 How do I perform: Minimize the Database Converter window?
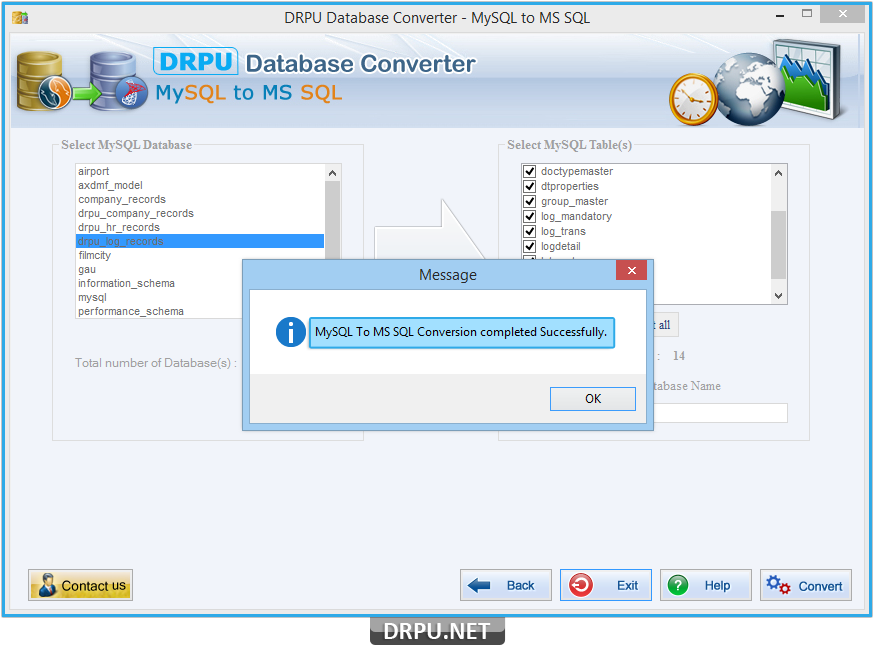tap(780, 15)
